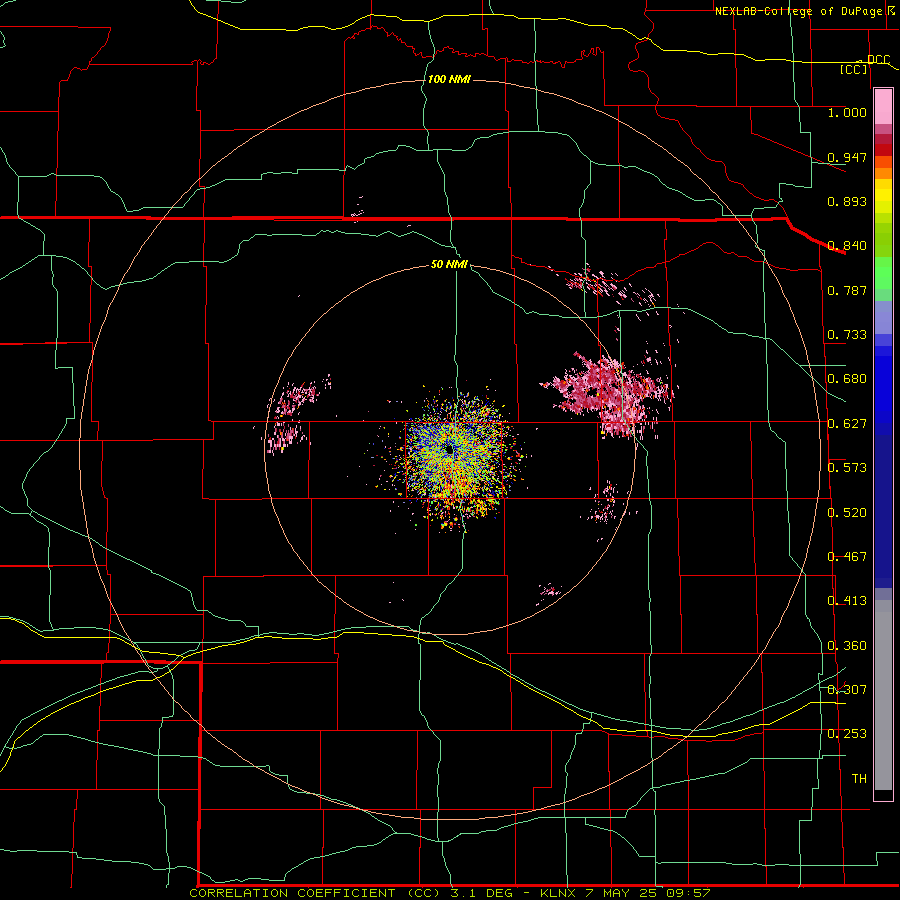Click the 50 NMI range ring label
Image resolution: width=900 pixels, height=900 pixels.
point(449,264)
